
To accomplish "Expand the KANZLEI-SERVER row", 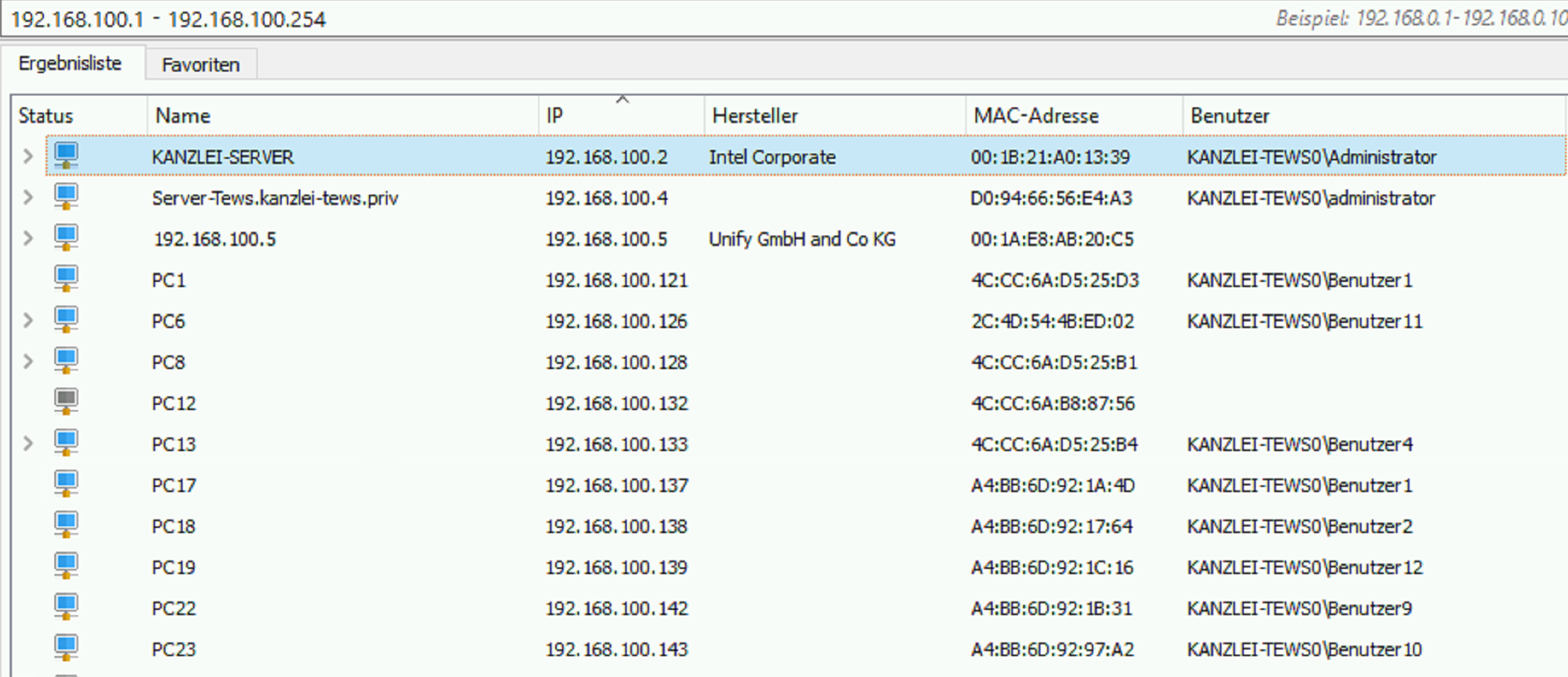I will coord(28,157).
